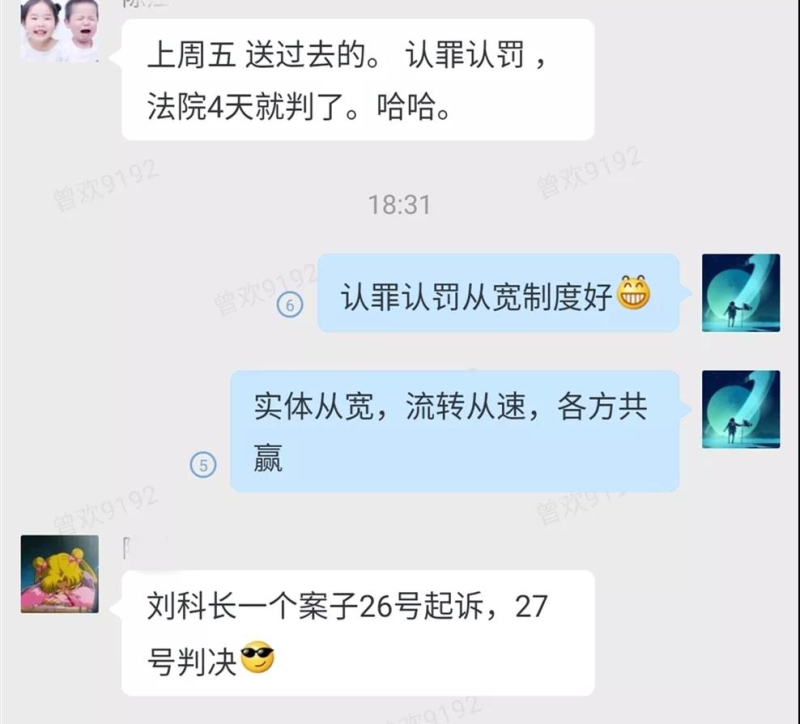This screenshot has height=724, width=800.
Task: Select the 认罪认罚从宽制度好 message bubble
Action: (498, 293)
